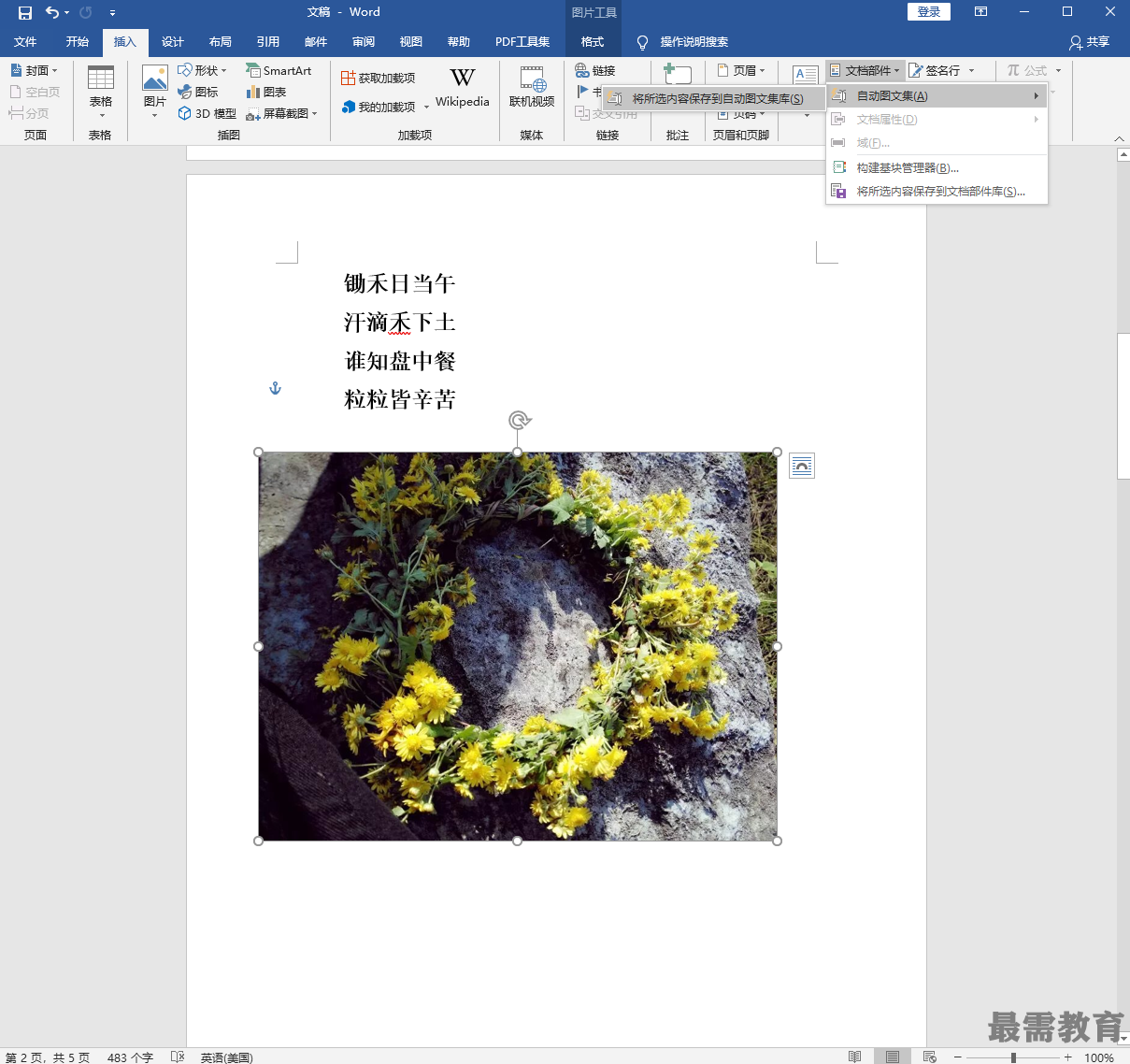Open the 文档部件 quick parts dropdown

tap(865, 70)
